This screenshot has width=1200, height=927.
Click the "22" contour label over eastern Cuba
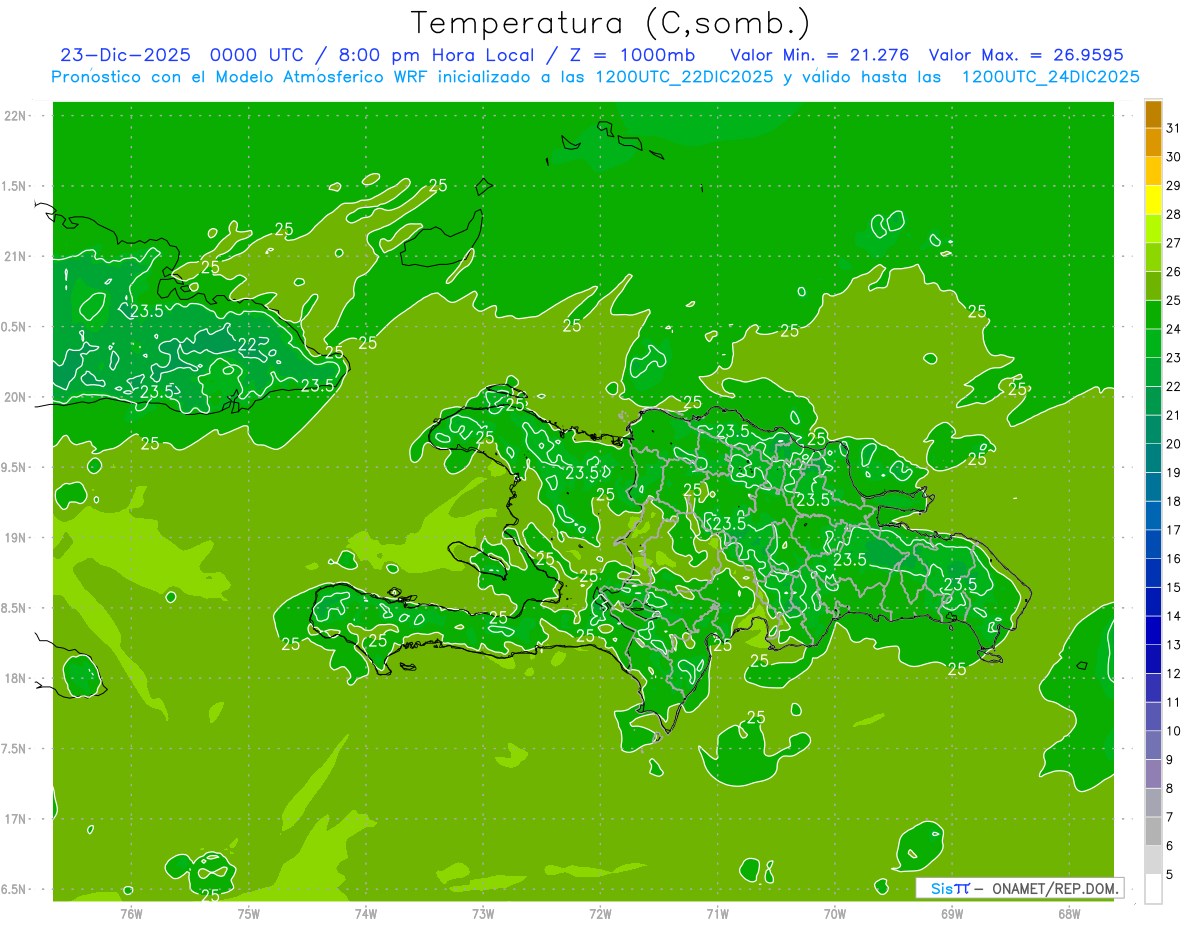point(248,344)
